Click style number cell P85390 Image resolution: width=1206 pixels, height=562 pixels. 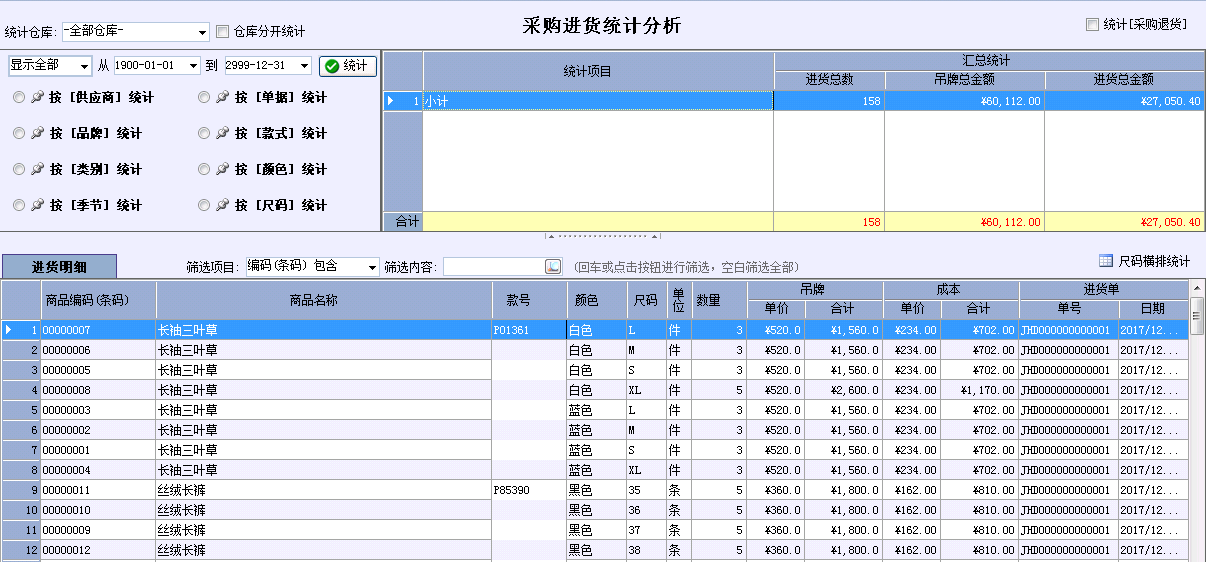tap(528, 490)
